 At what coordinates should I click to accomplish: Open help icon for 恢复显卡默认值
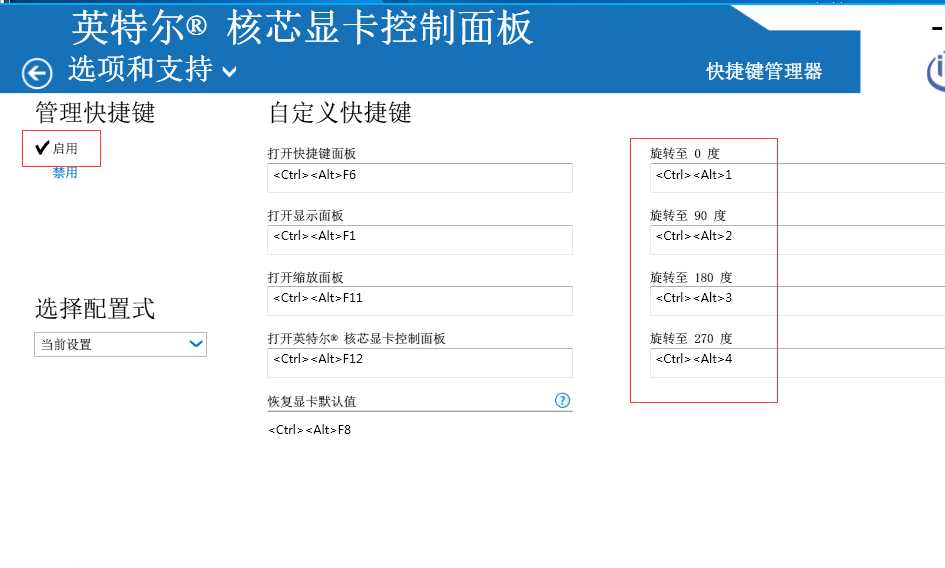(562, 400)
